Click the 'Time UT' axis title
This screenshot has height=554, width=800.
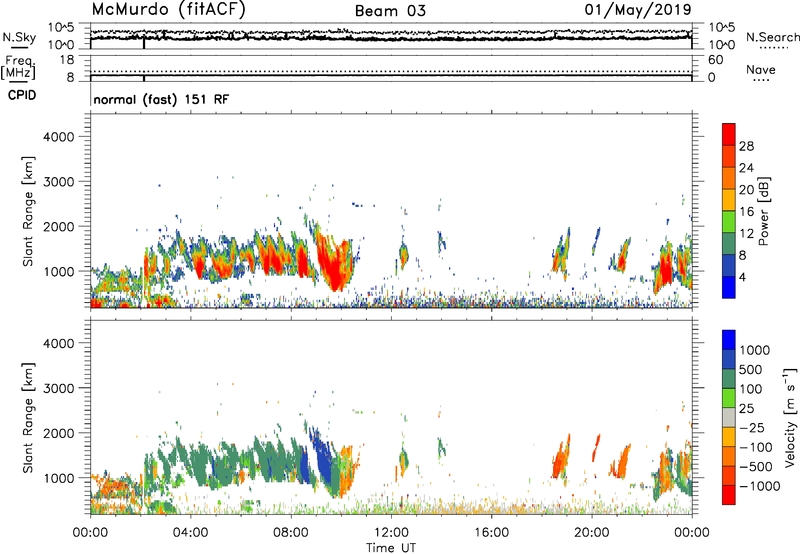pos(391,548)
